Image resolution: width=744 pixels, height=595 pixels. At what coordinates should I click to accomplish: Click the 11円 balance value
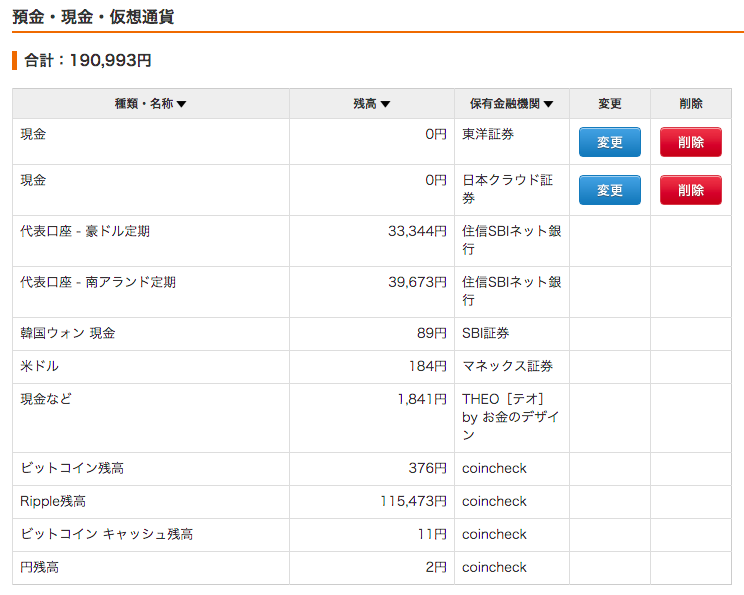(432, 534)
